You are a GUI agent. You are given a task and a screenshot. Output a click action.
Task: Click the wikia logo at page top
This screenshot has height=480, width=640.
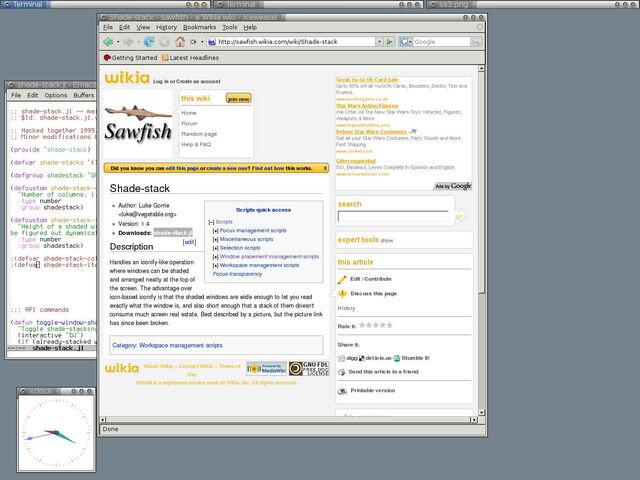(127, 78)
